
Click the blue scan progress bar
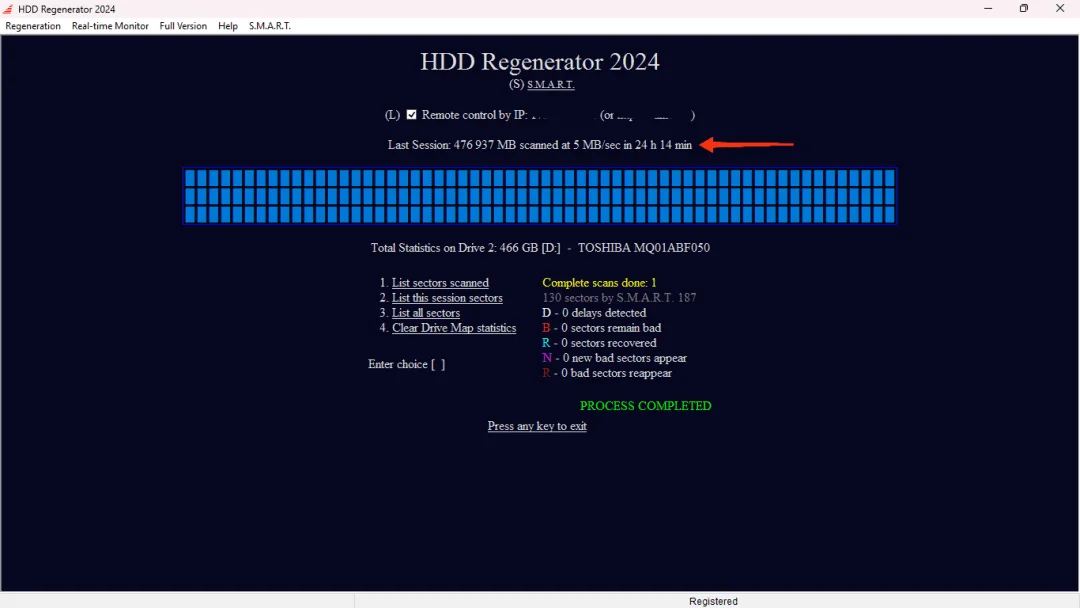click(x=540, y=196)
